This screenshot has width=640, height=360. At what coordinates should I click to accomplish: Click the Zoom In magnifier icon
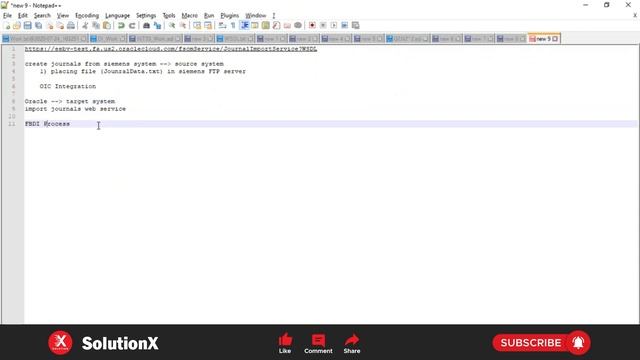pos(172,25)
